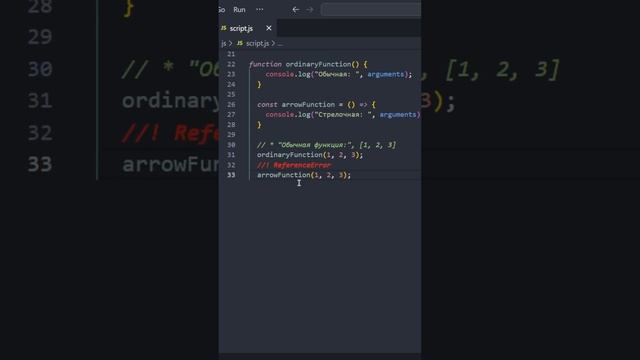Click the Go Back arrow
This screenshot has width=640, height=360.
click(x=296, y=9)
